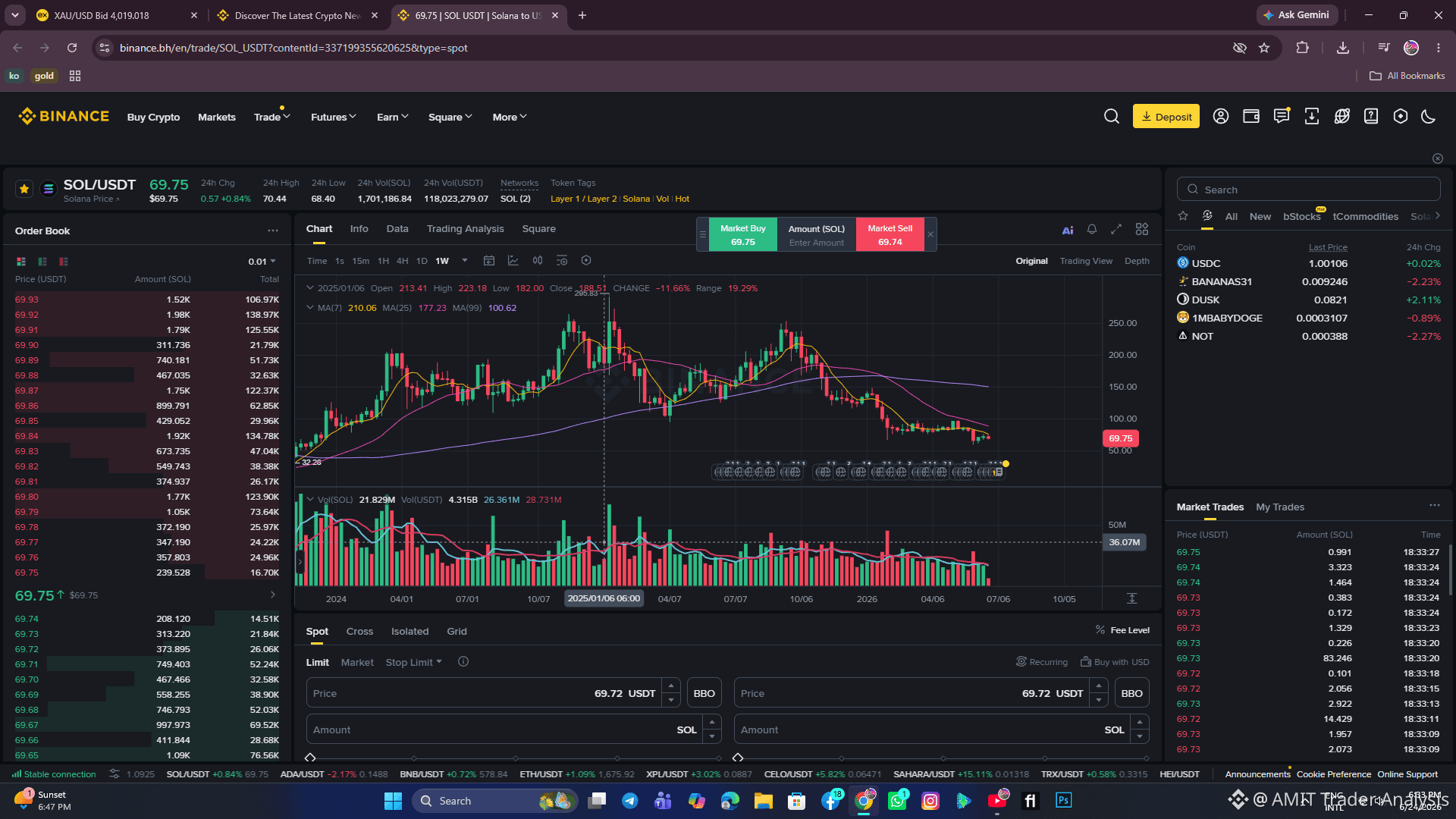This screenshot has height=819, width=1456.
Task: Select the Cross margin tab
Action: [x=359, y=631]
